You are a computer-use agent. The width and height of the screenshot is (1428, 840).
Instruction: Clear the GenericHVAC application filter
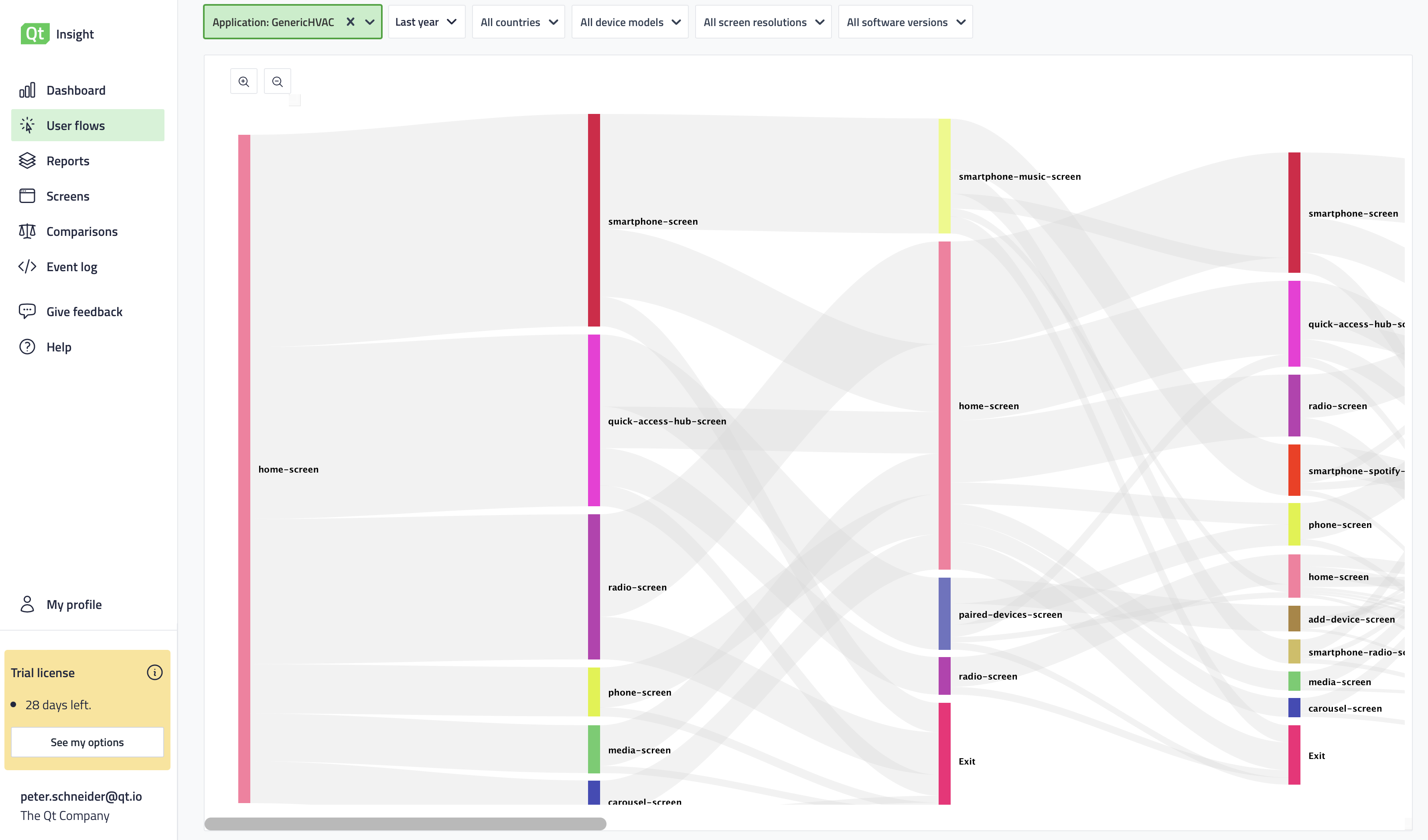pyautogui.click(x=350, y=22)
